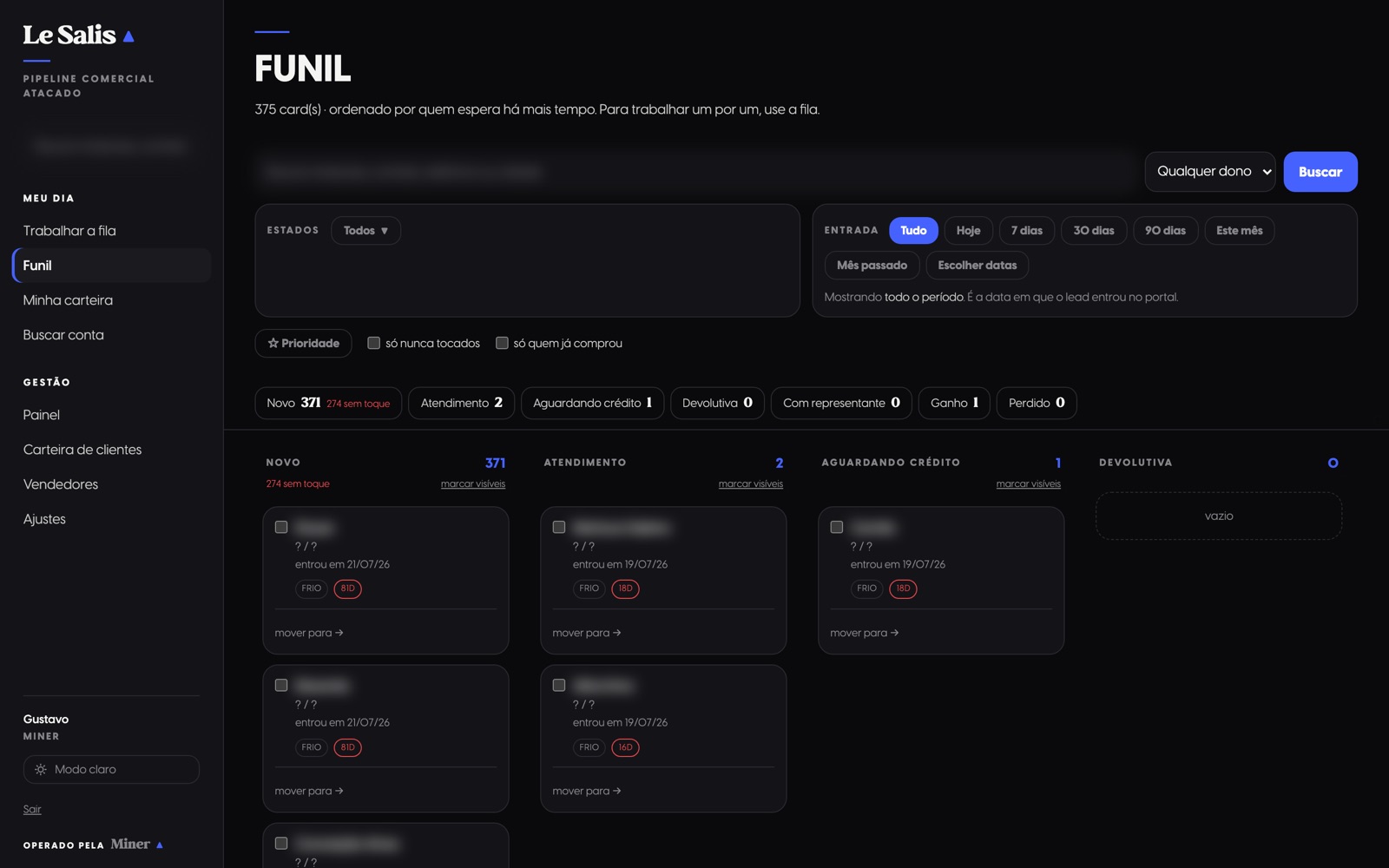
Task: Click the blue triangle beside the Le Salis logo
Action: (x=128, y=36)
